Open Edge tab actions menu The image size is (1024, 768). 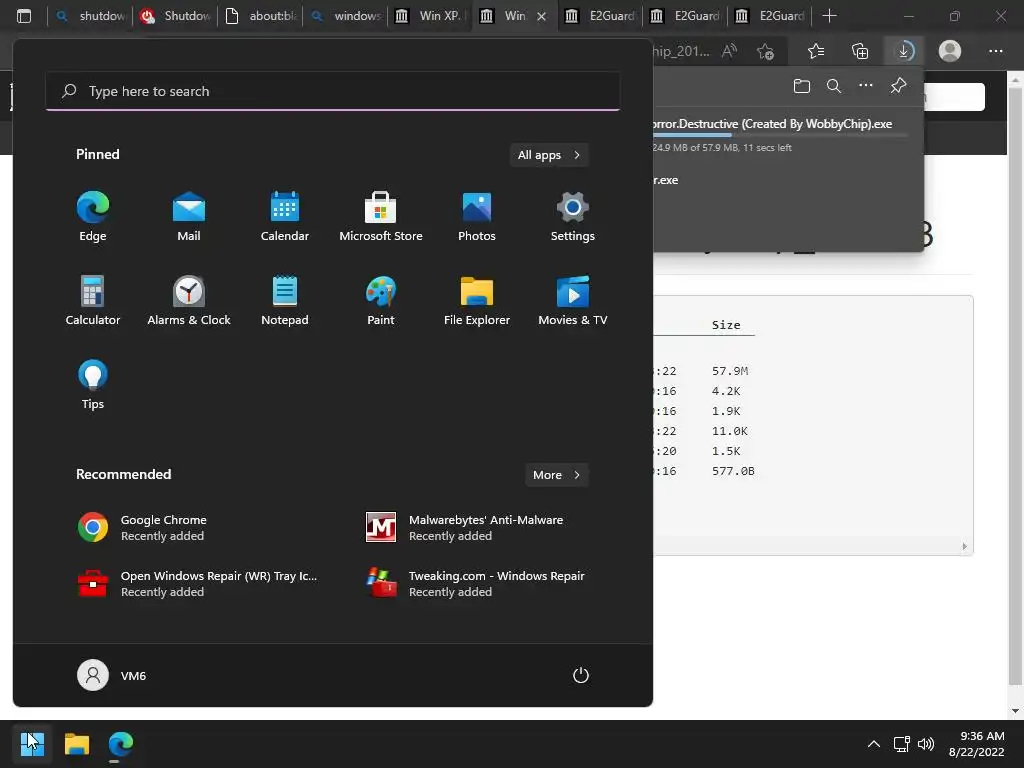pos(24,16)
